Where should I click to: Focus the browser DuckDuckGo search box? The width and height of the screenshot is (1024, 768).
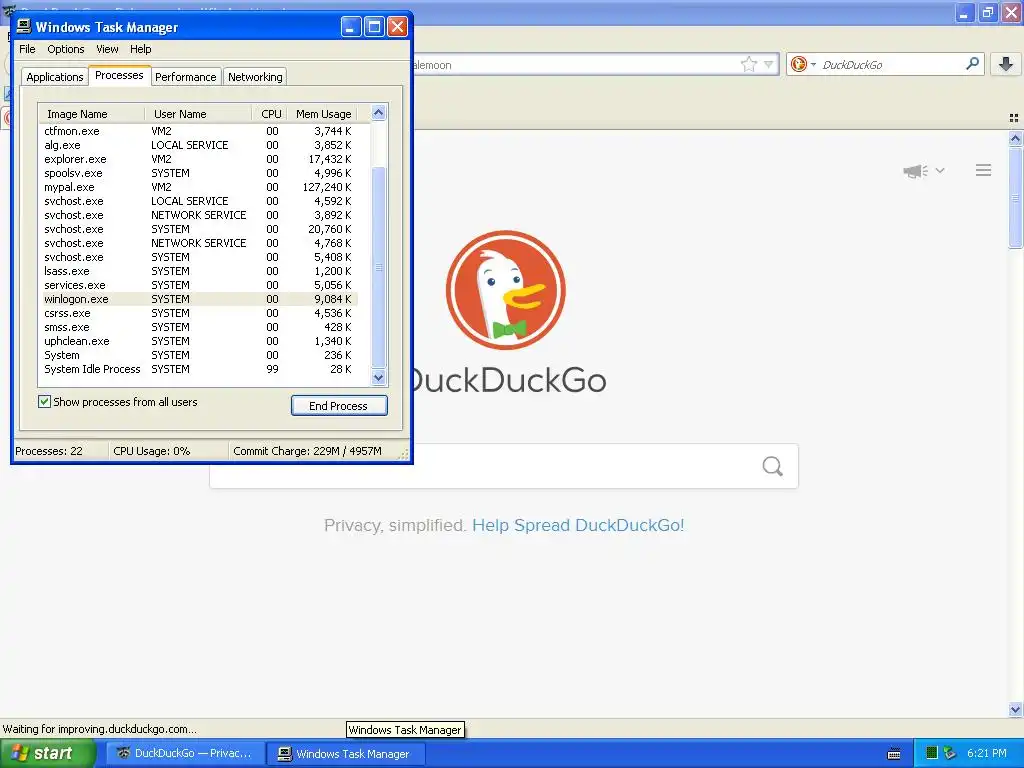tap(888, 64)
